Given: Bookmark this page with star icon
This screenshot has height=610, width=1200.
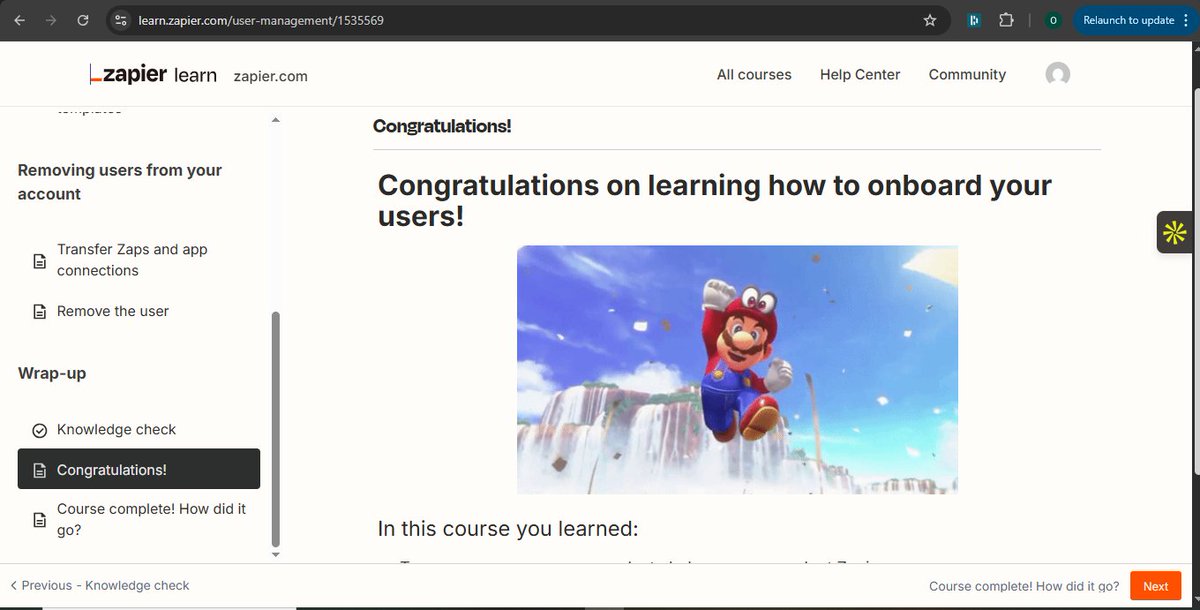Looking at the screenshot, I should pos(930,20).
